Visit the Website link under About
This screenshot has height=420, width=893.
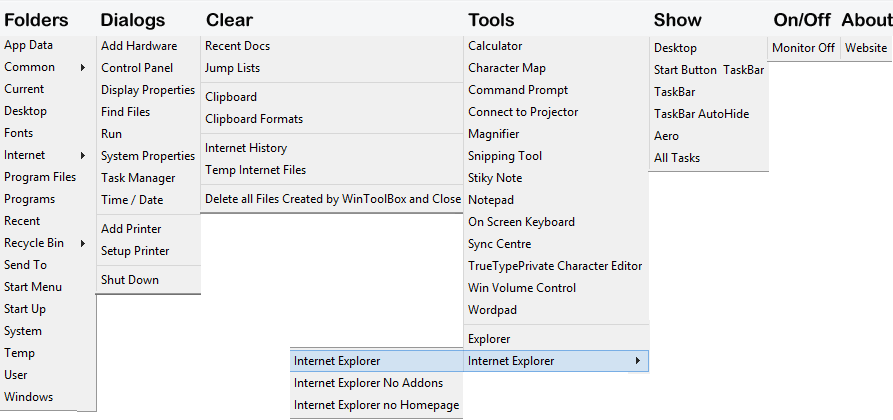pyautogui.click(x=866, y=48)
